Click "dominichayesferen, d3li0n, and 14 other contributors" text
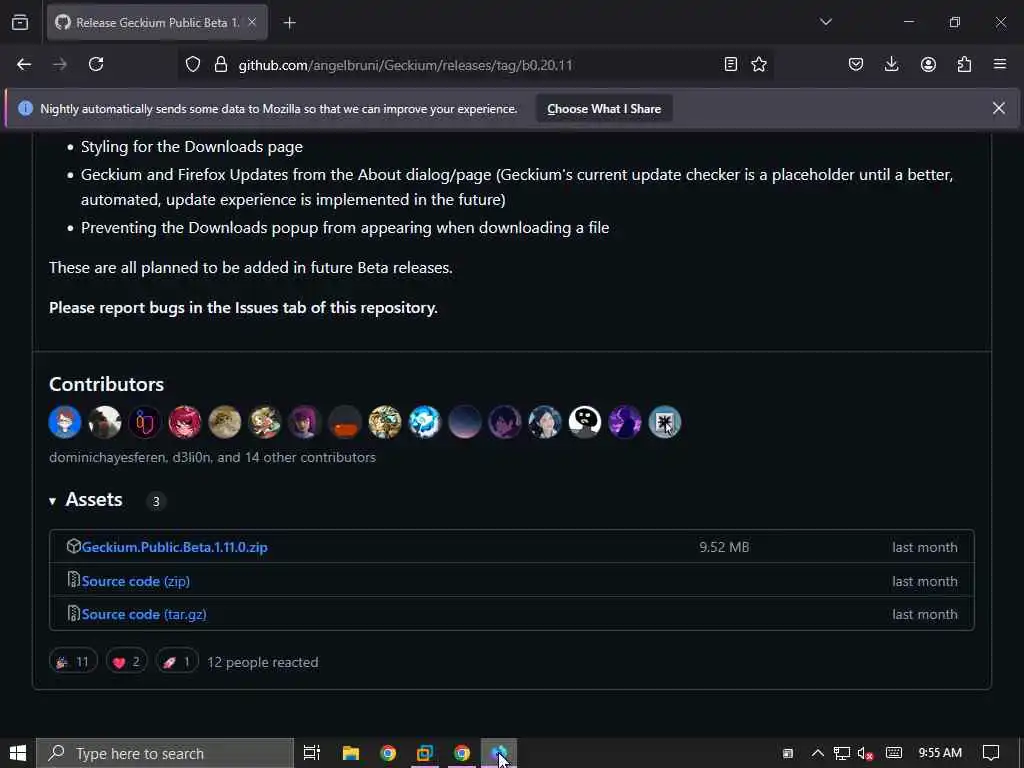This screenshot has width=1024, height=768. point(212,457)
